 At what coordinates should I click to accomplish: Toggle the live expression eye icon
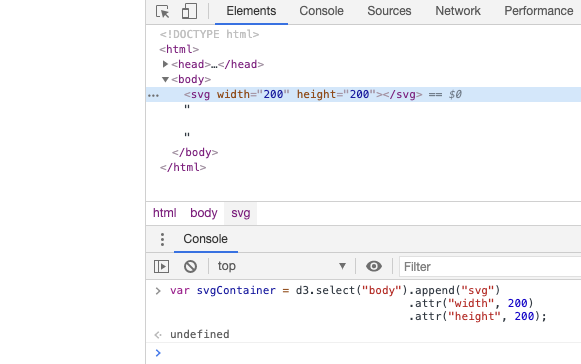[374, 266]
